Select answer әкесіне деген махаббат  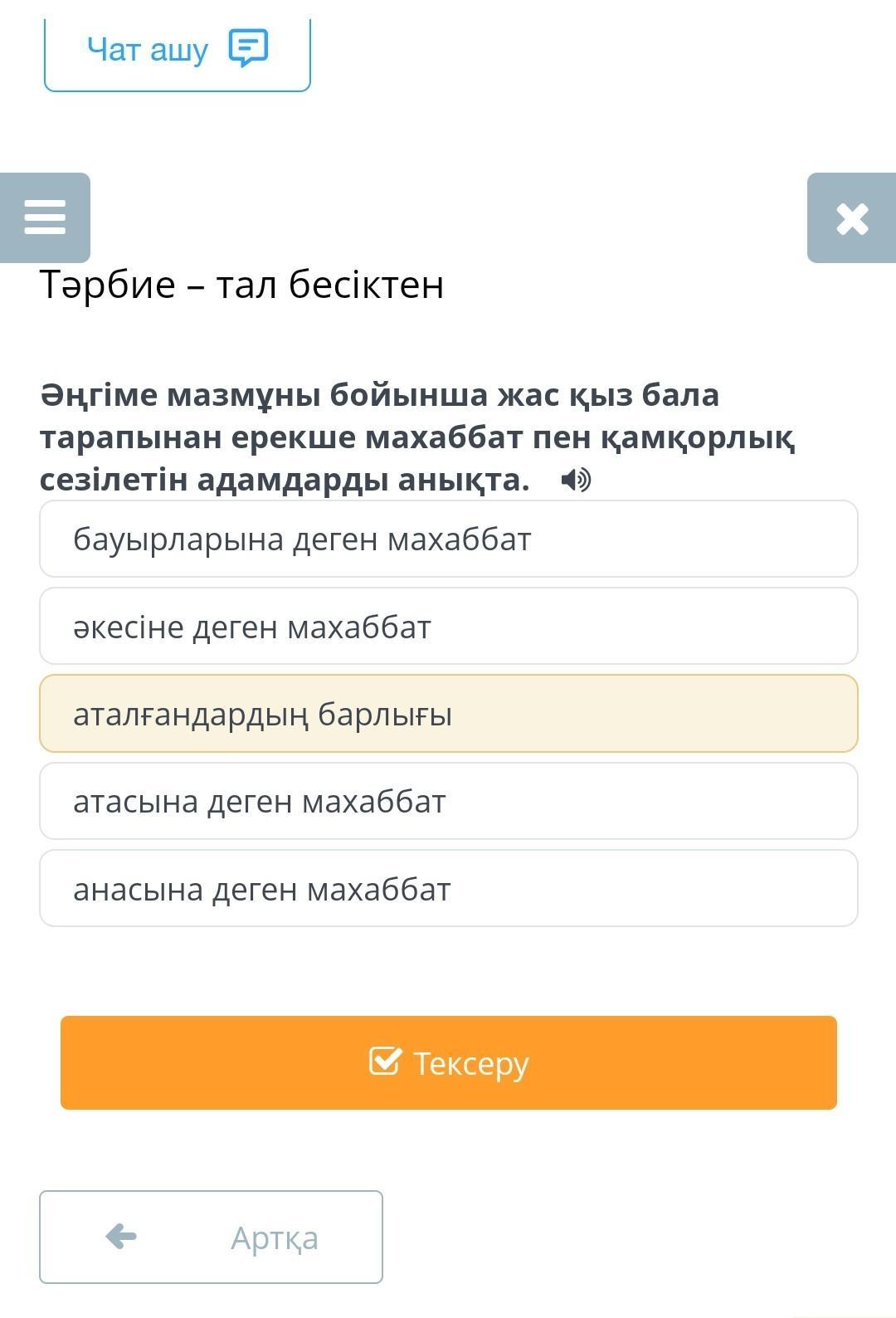[x=449, y=626]
